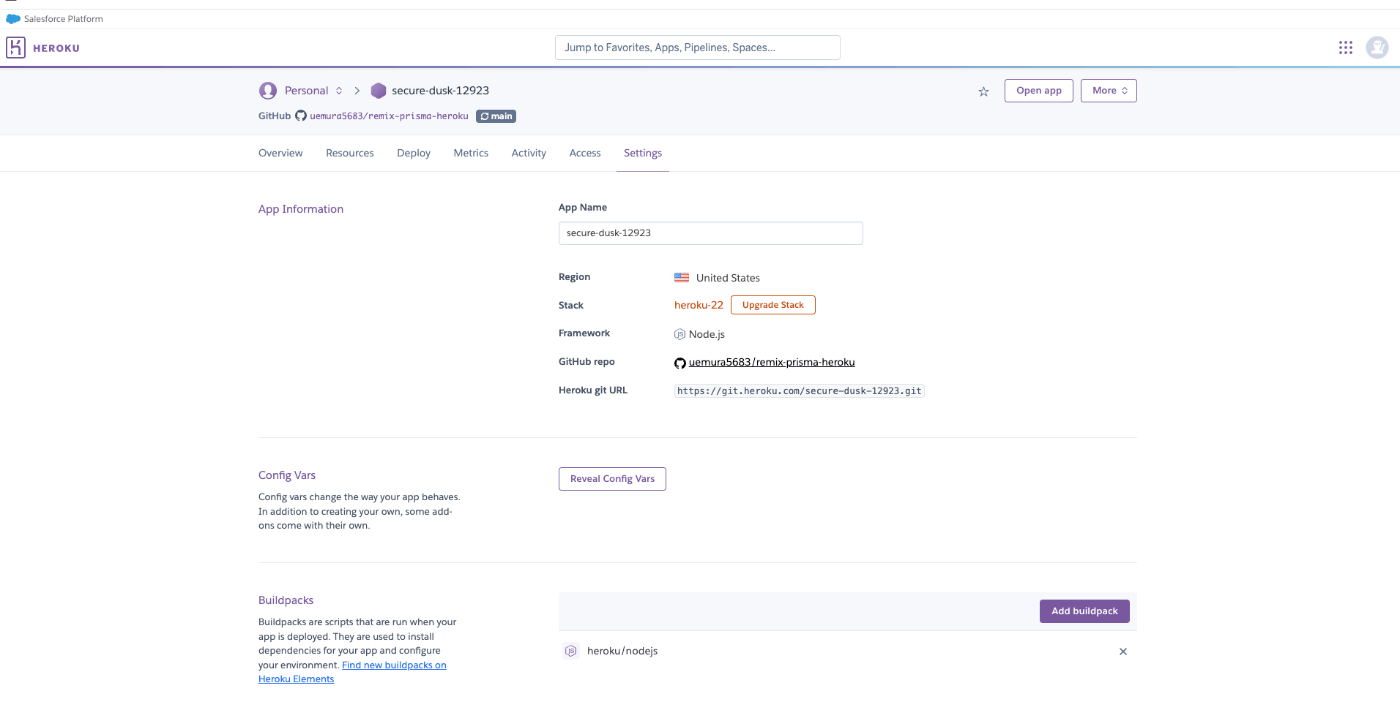Open the apps grid menu icon
Viewport: 1400px width, 710px height.
click(1346, 47)
